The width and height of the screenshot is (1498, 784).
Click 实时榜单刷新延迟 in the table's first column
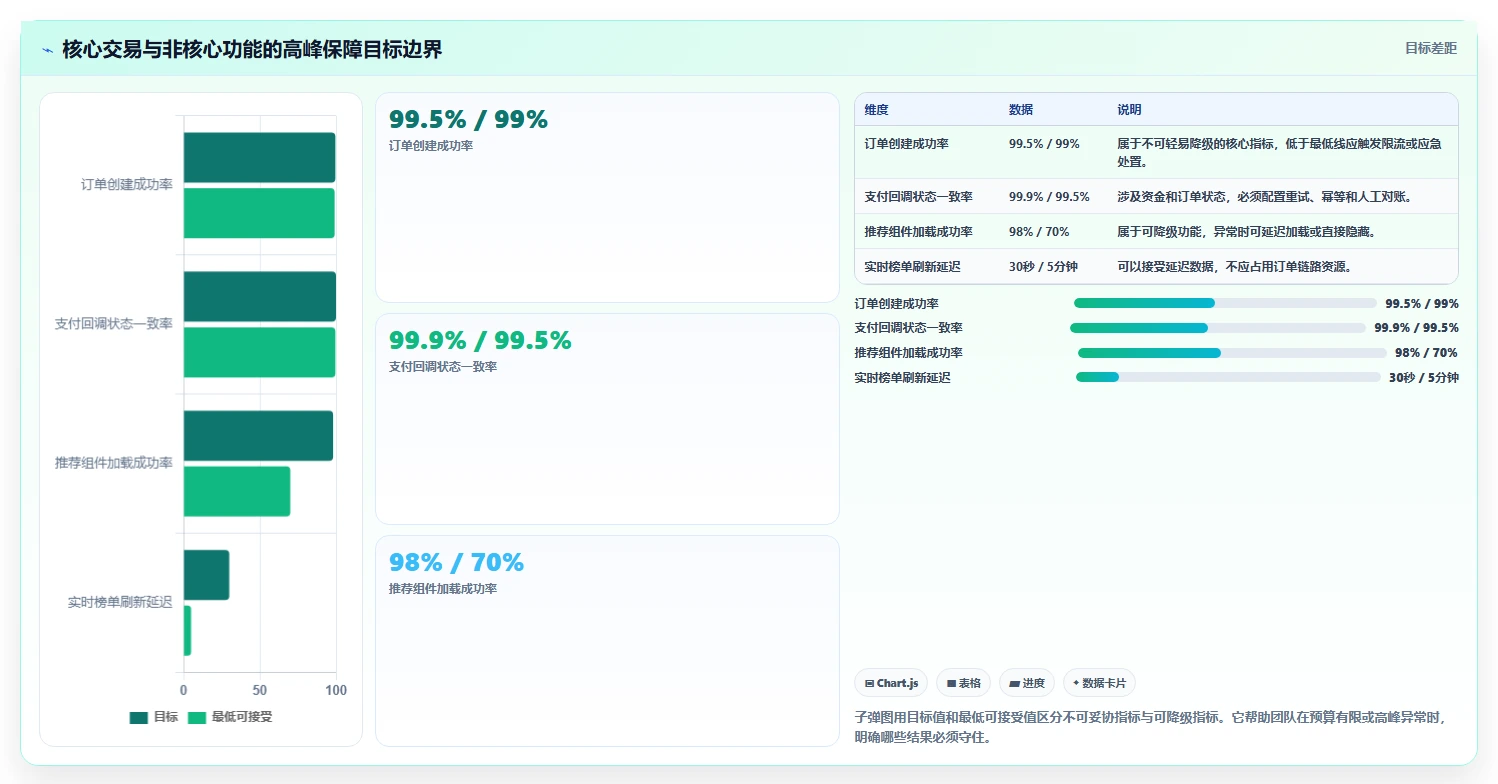(913, 267)
